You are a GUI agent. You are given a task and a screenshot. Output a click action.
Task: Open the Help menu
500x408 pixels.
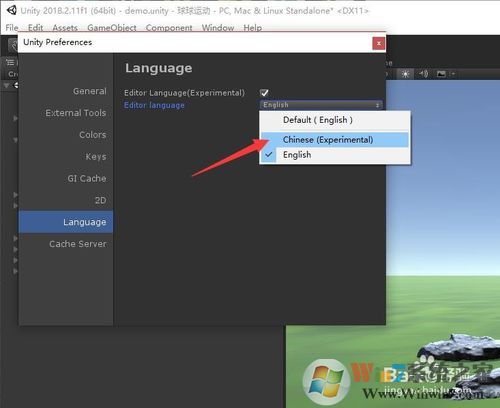point(252,28)
